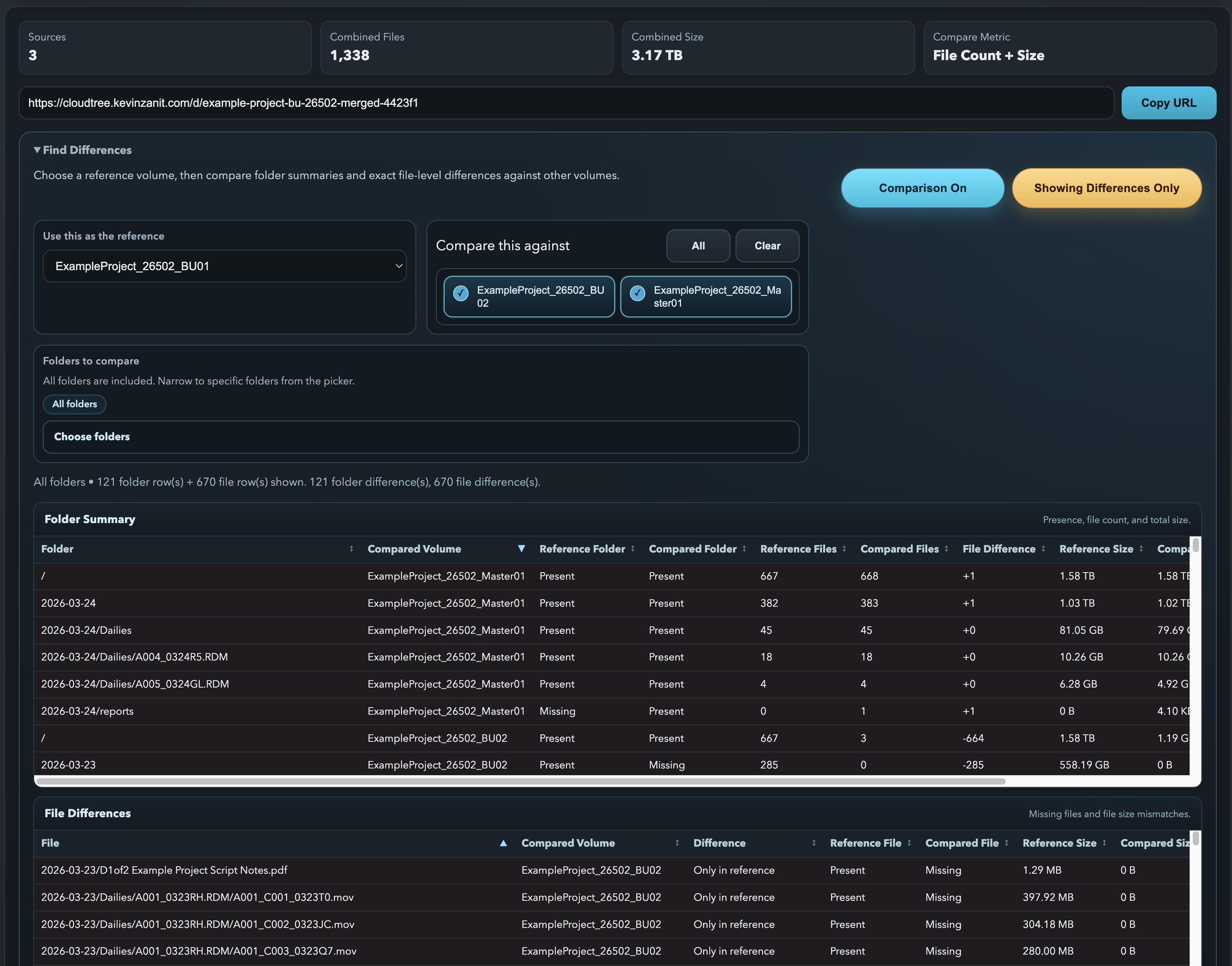
Task: Sort by Compared Folder column icon
Action: point(744,549)
